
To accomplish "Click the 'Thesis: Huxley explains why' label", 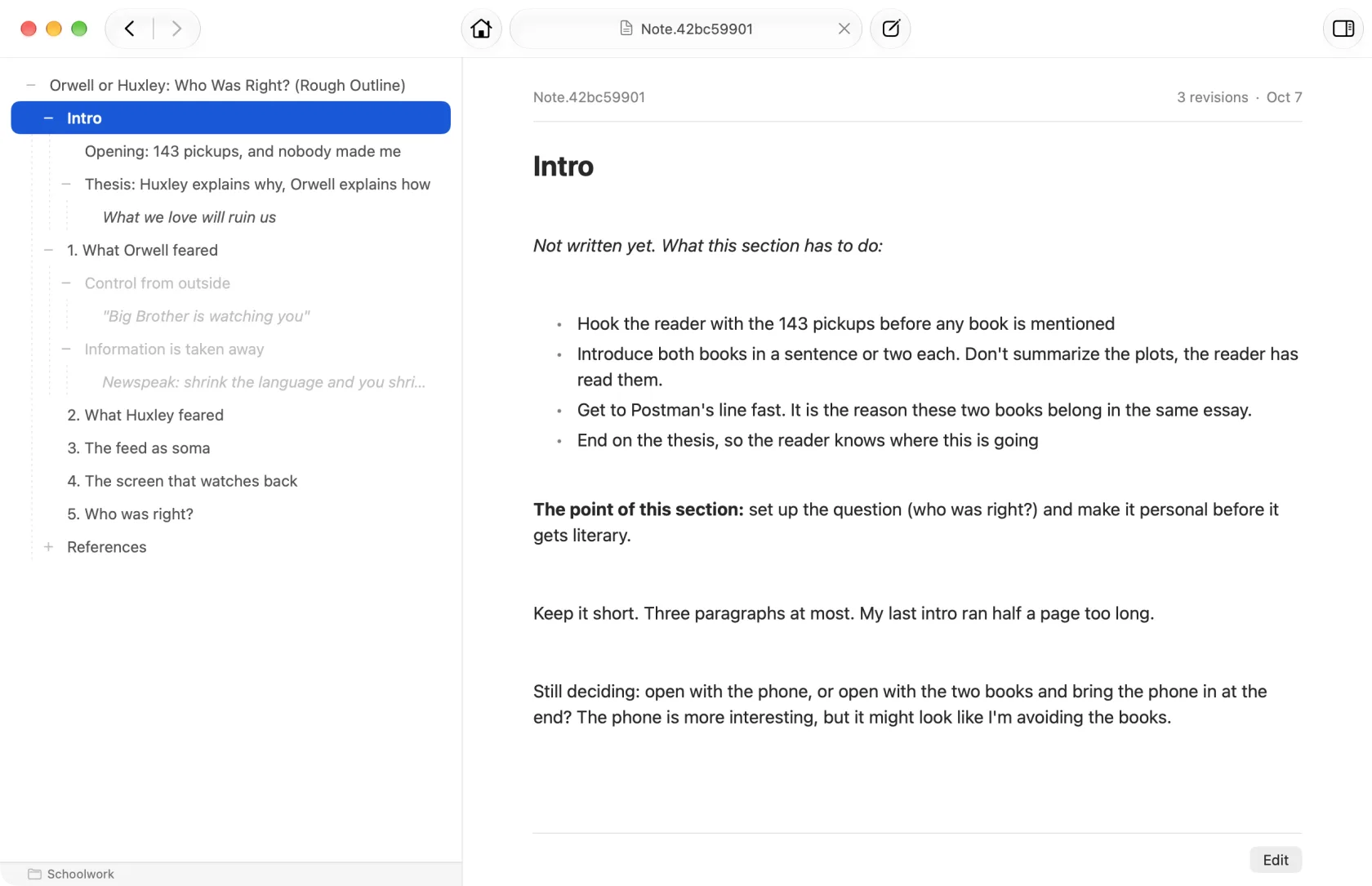I will coord(257,185).
